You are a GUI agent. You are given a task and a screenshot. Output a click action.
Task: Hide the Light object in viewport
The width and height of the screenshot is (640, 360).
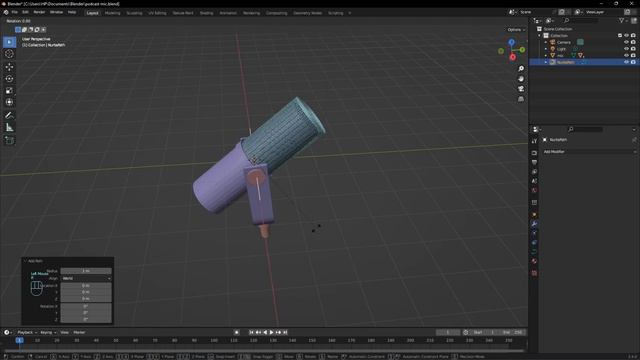point(626,49)
